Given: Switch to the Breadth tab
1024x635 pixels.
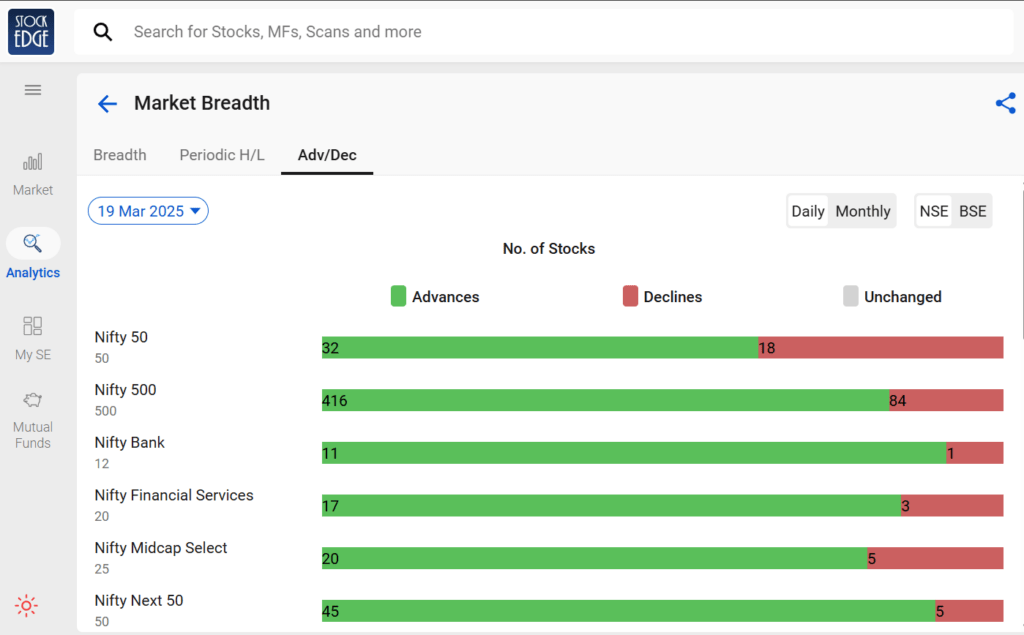Looking at the screenshot, I should [x=120, y=155].
